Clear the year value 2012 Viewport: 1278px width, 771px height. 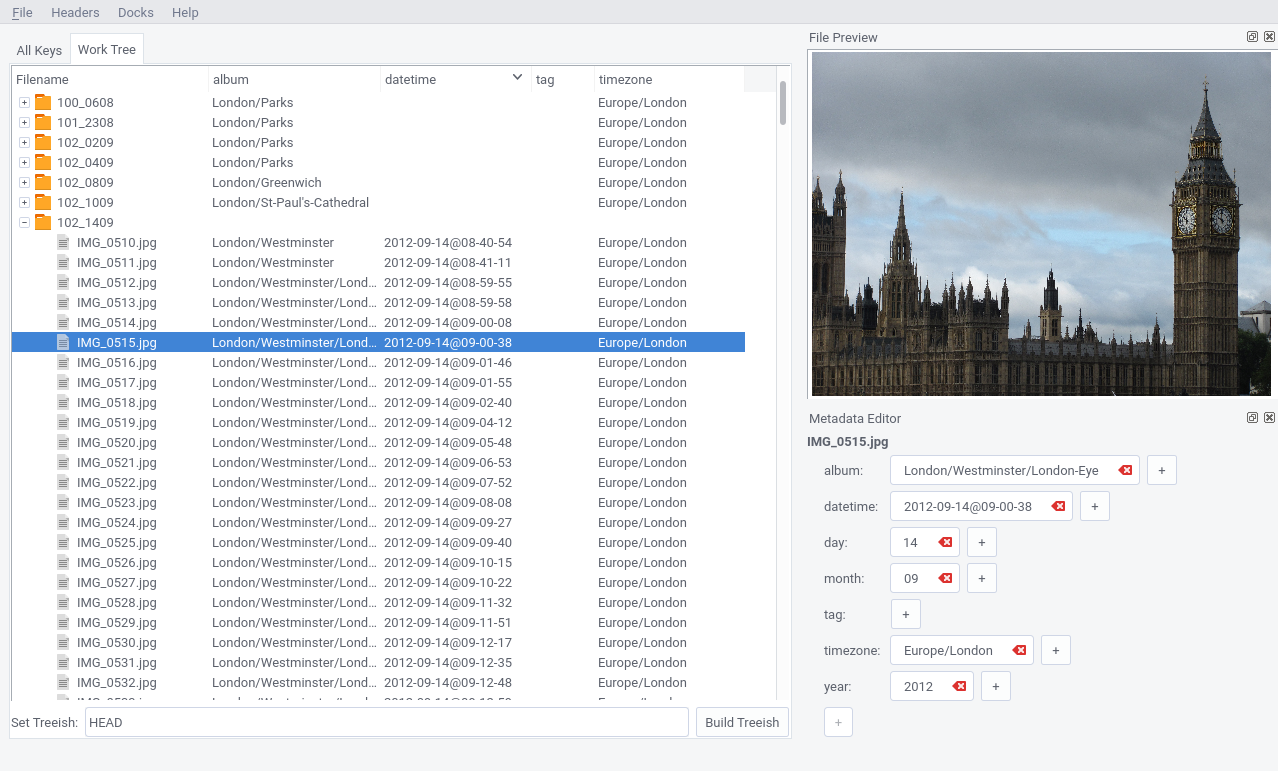coord(959,686)
